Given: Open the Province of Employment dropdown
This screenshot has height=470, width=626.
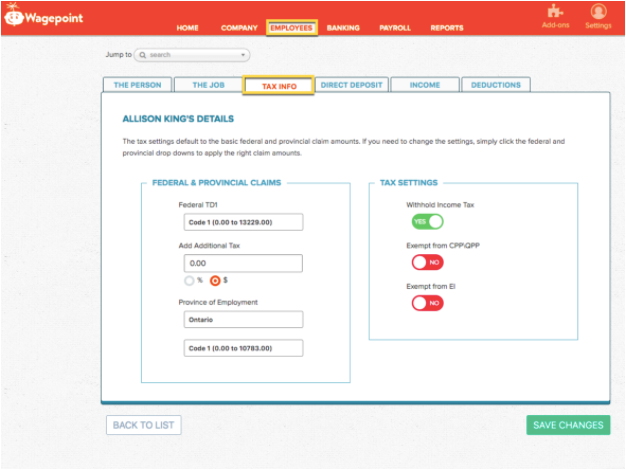Looking at the screenshot, I should click(243, 319).
